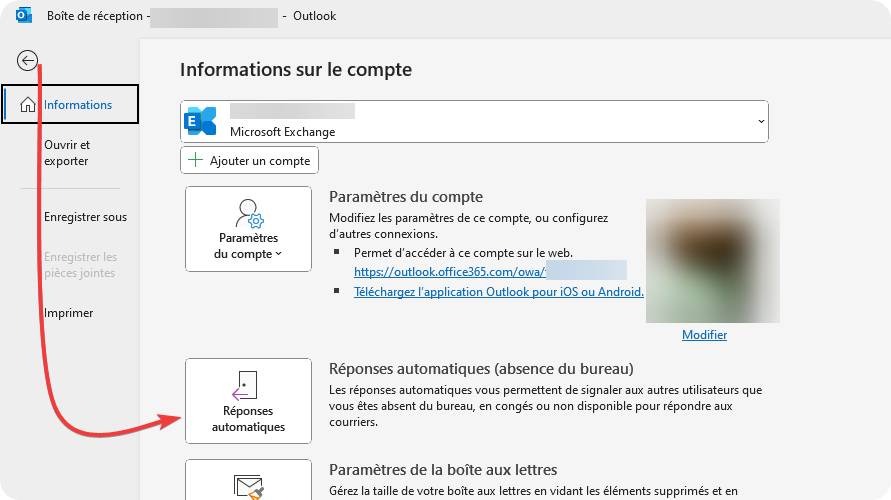The width and height of the screenshot is (891, 500).
Task: Click the blurred profile photo
Action: tap(713, 261)
